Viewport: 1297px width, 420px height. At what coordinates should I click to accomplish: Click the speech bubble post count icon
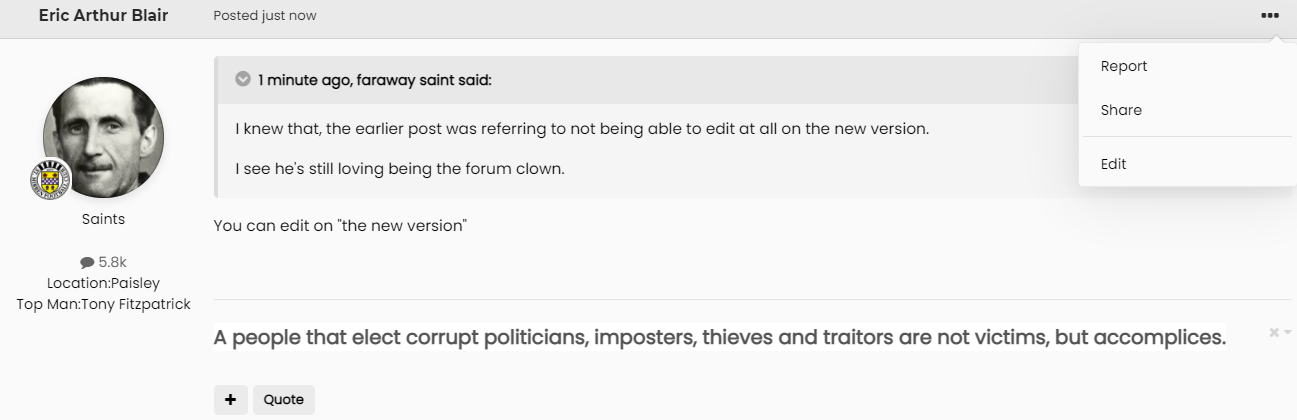(87, 262)
